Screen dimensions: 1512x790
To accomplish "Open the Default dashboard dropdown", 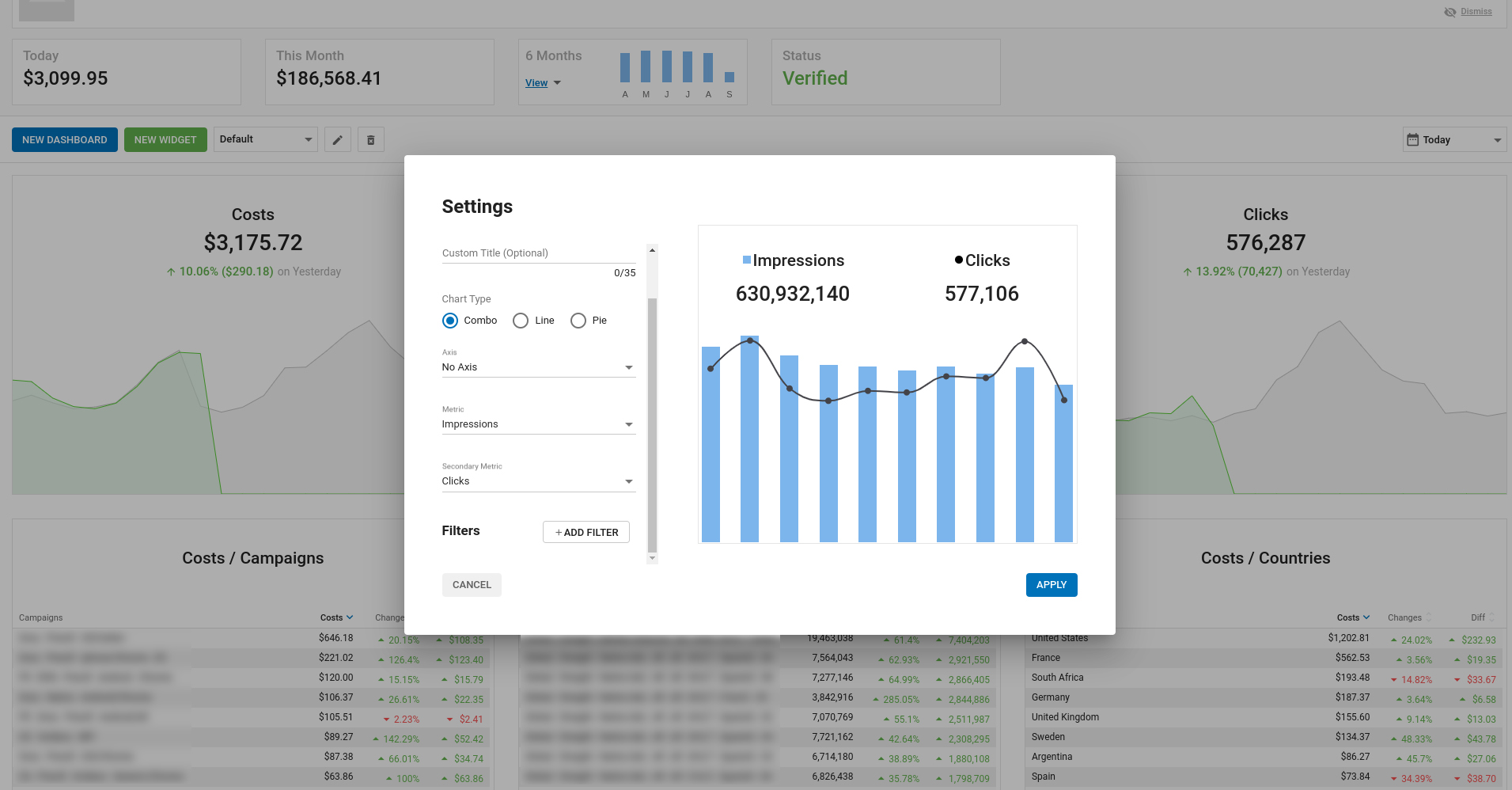I will (266, 139).
